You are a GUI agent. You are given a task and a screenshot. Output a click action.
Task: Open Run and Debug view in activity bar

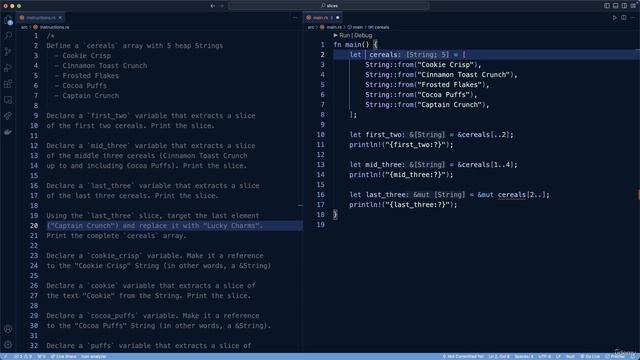(8, 68)
